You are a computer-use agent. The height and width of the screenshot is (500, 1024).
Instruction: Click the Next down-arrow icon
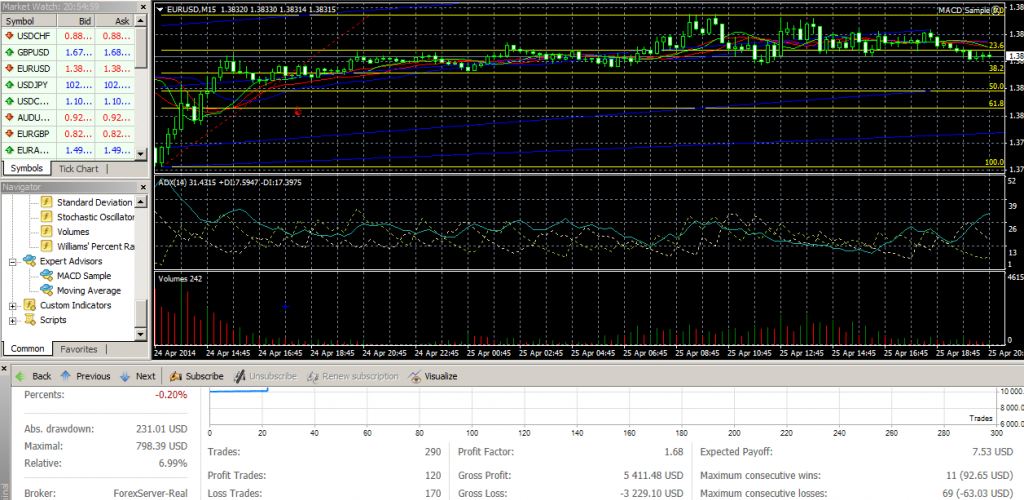tap(124, 376)
